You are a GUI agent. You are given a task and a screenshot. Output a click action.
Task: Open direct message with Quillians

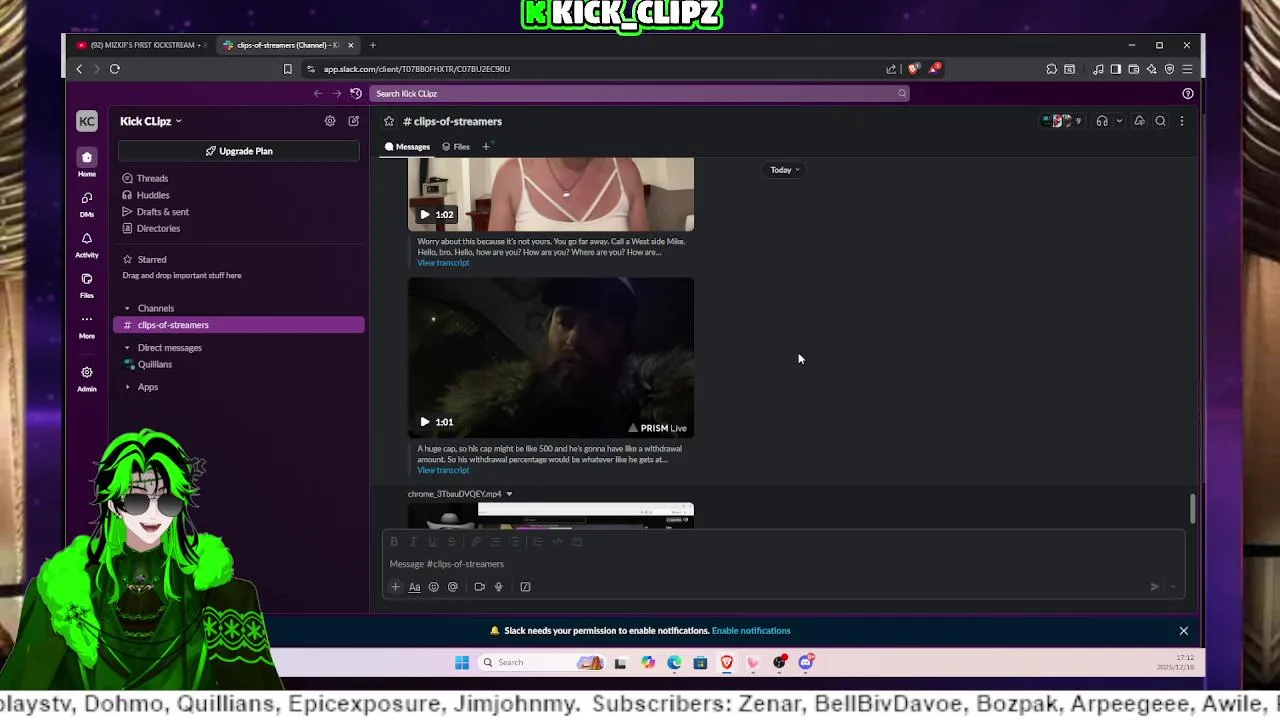[x=155, y=364]
